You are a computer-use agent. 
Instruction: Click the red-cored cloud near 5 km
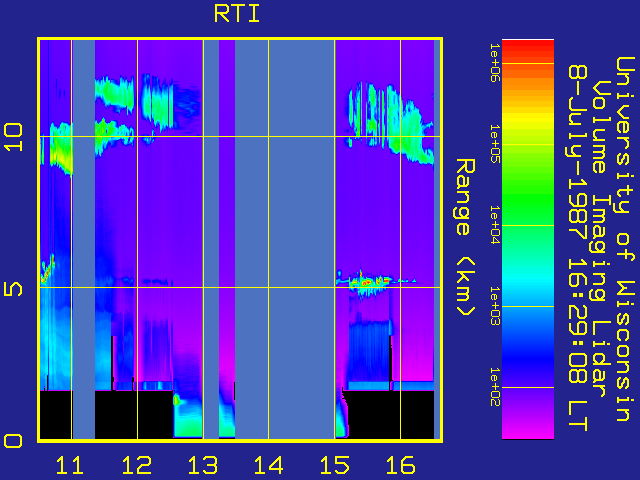click(x=367, y=282)
